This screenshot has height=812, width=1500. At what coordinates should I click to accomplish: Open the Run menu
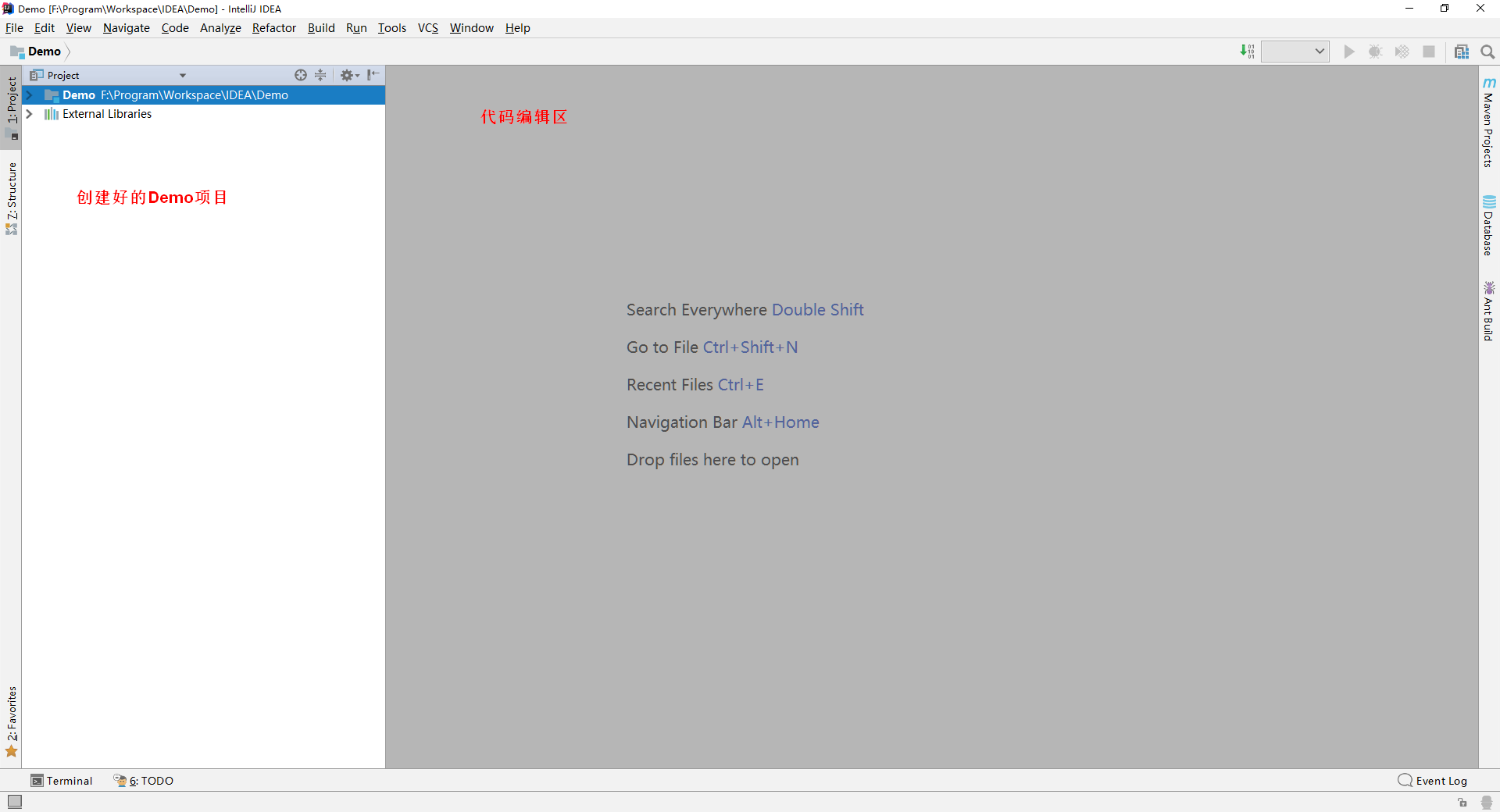coord(356,28)
